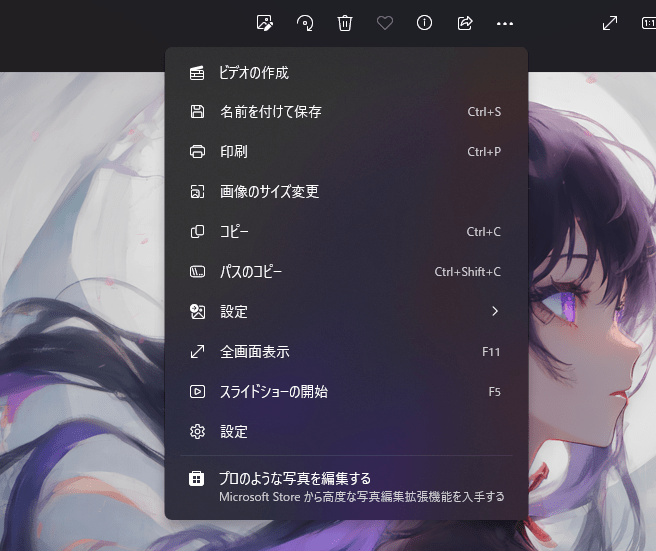The height and width of the screenshot is (551, 656).
Task: Rotate the image with the rotate icon
Action: click(305, 23)
